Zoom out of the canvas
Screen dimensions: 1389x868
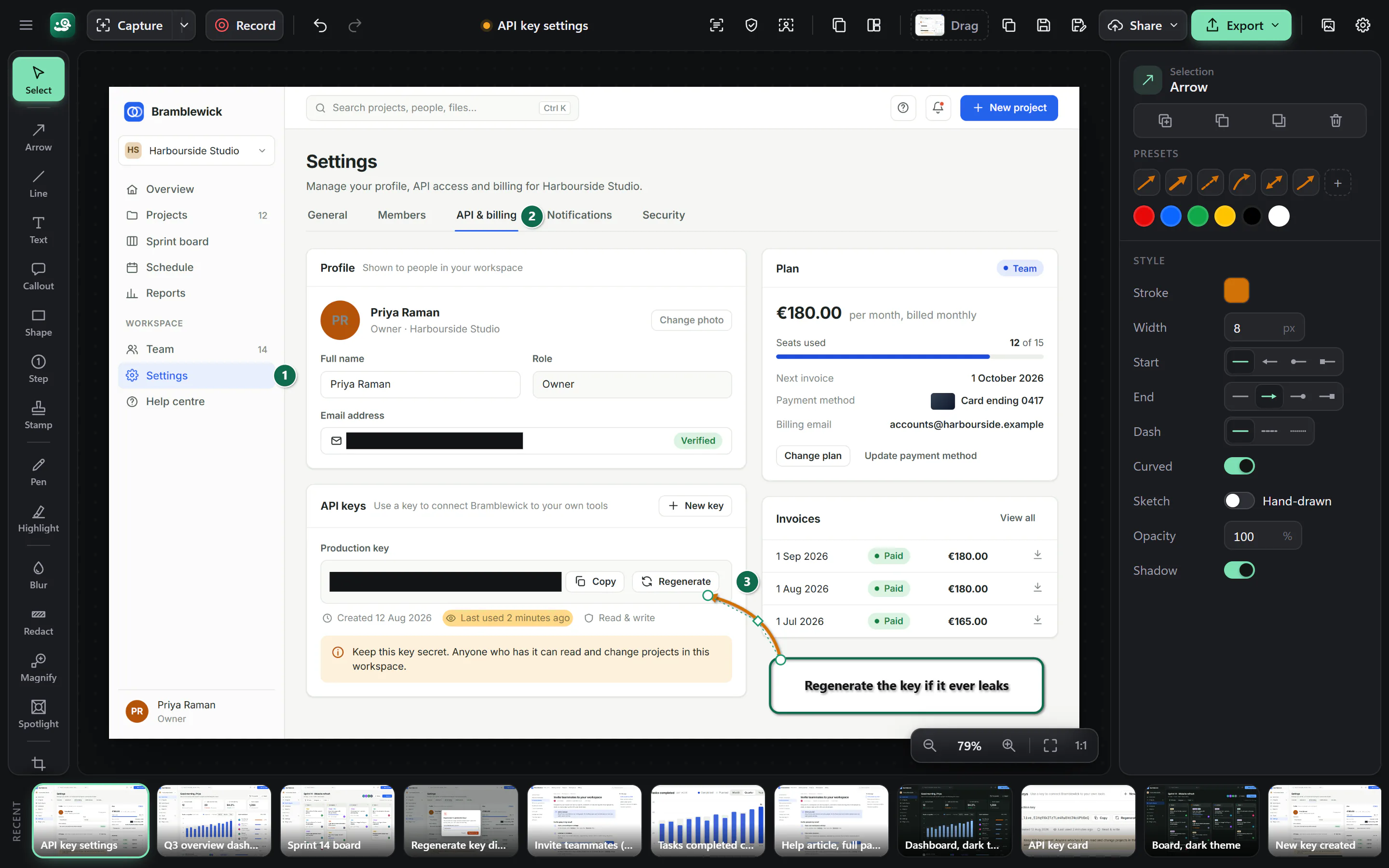[929, 745]
